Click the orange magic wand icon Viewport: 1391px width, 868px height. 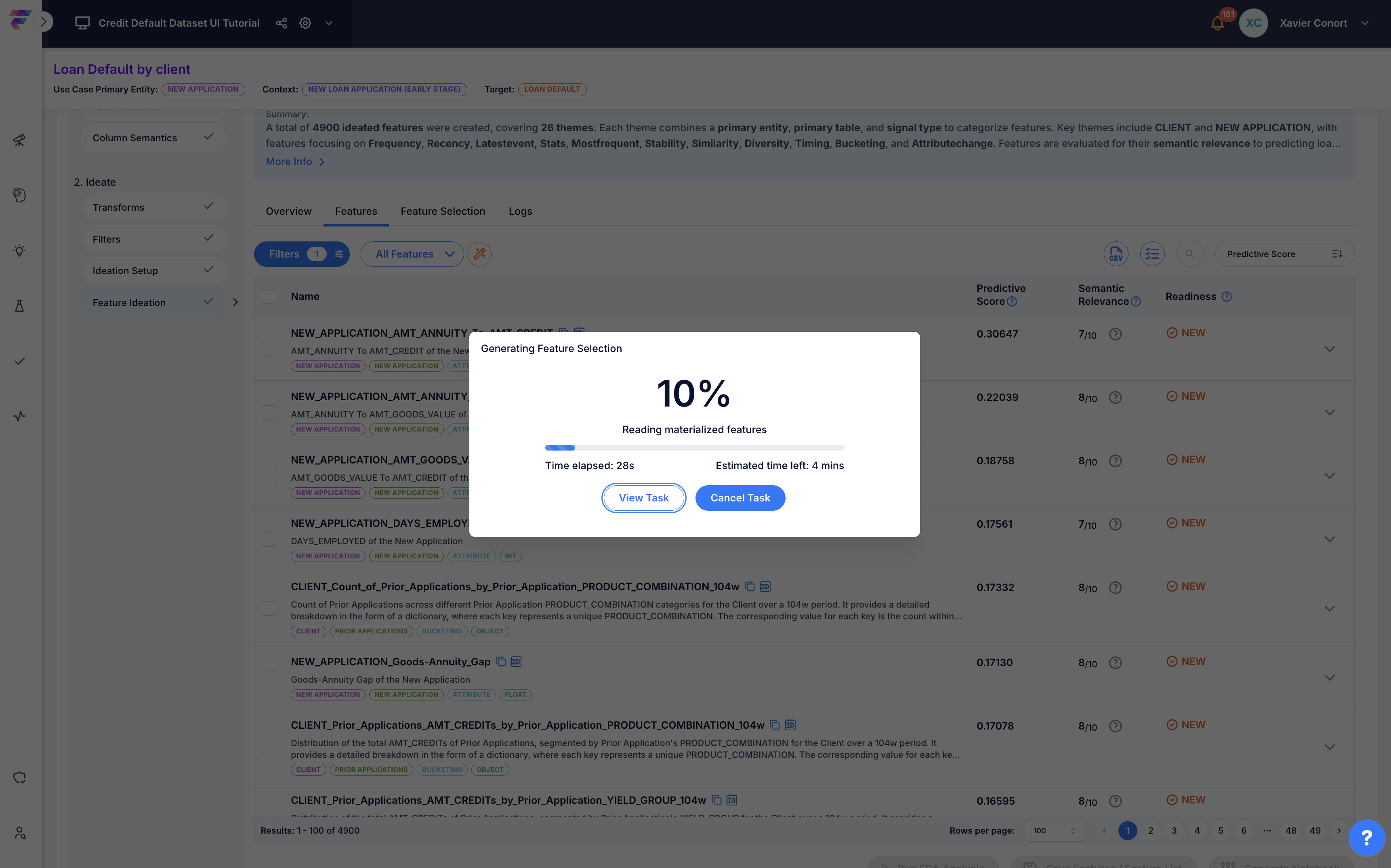[x=479, y=254]
